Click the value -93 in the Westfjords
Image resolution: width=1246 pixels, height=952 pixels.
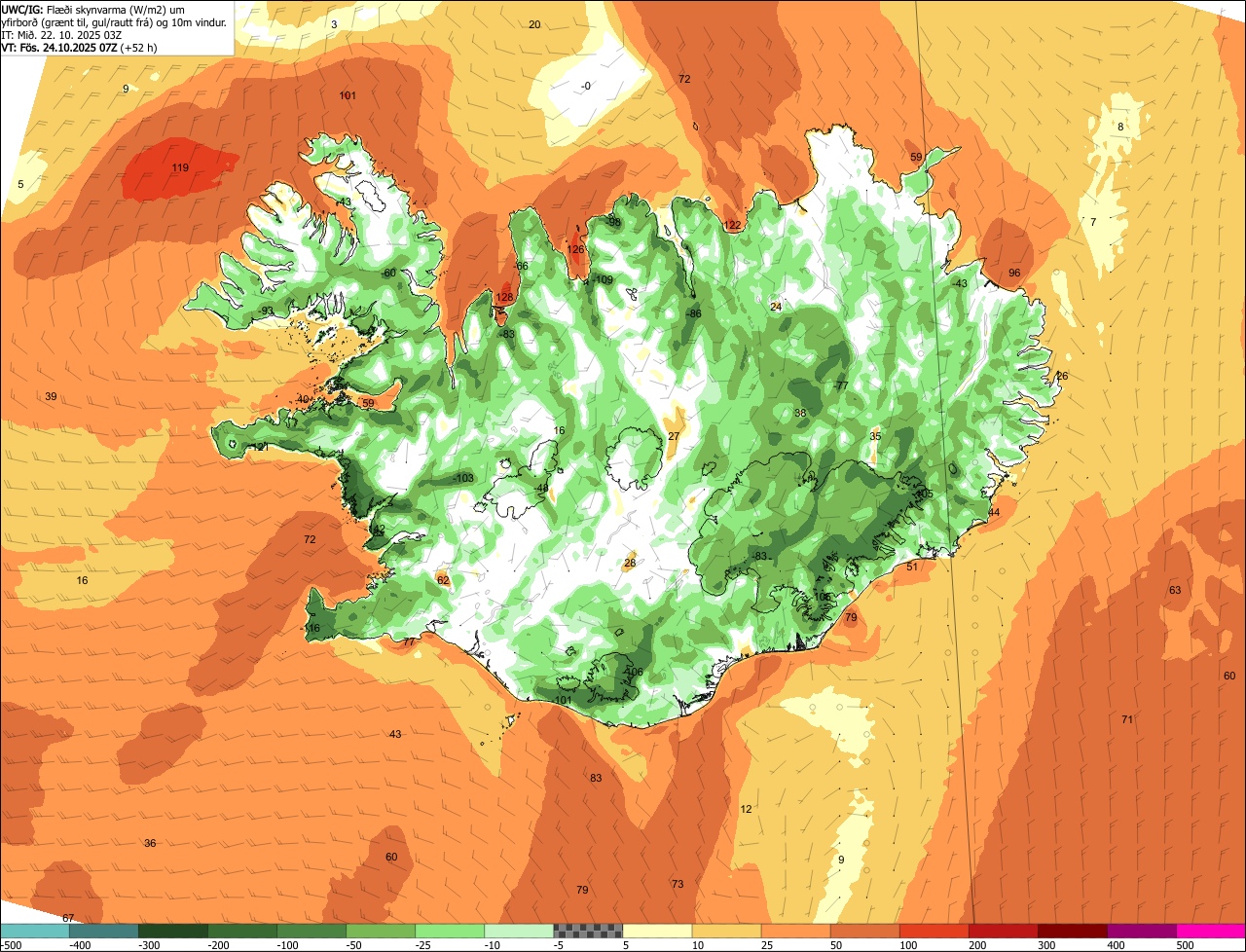point(266,311)
